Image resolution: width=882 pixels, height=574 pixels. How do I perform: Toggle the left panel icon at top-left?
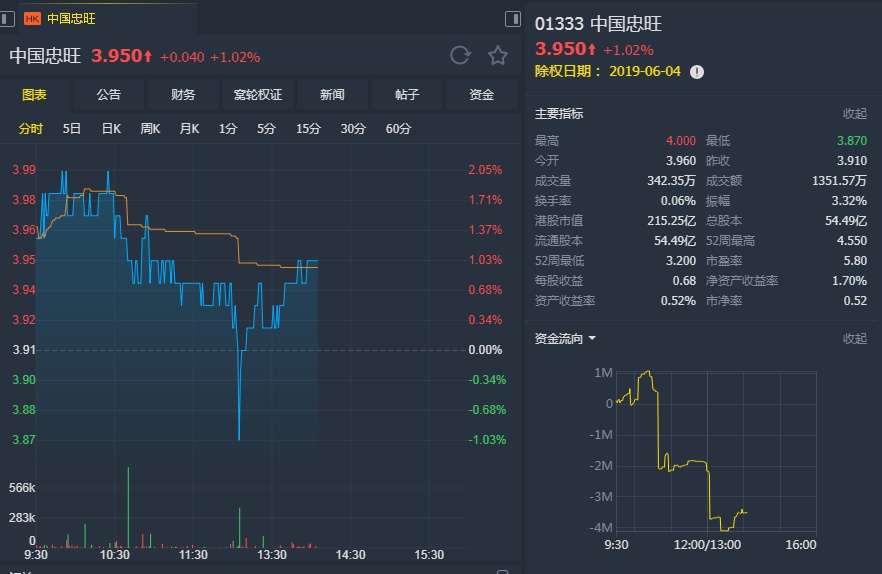pos(10,18)
